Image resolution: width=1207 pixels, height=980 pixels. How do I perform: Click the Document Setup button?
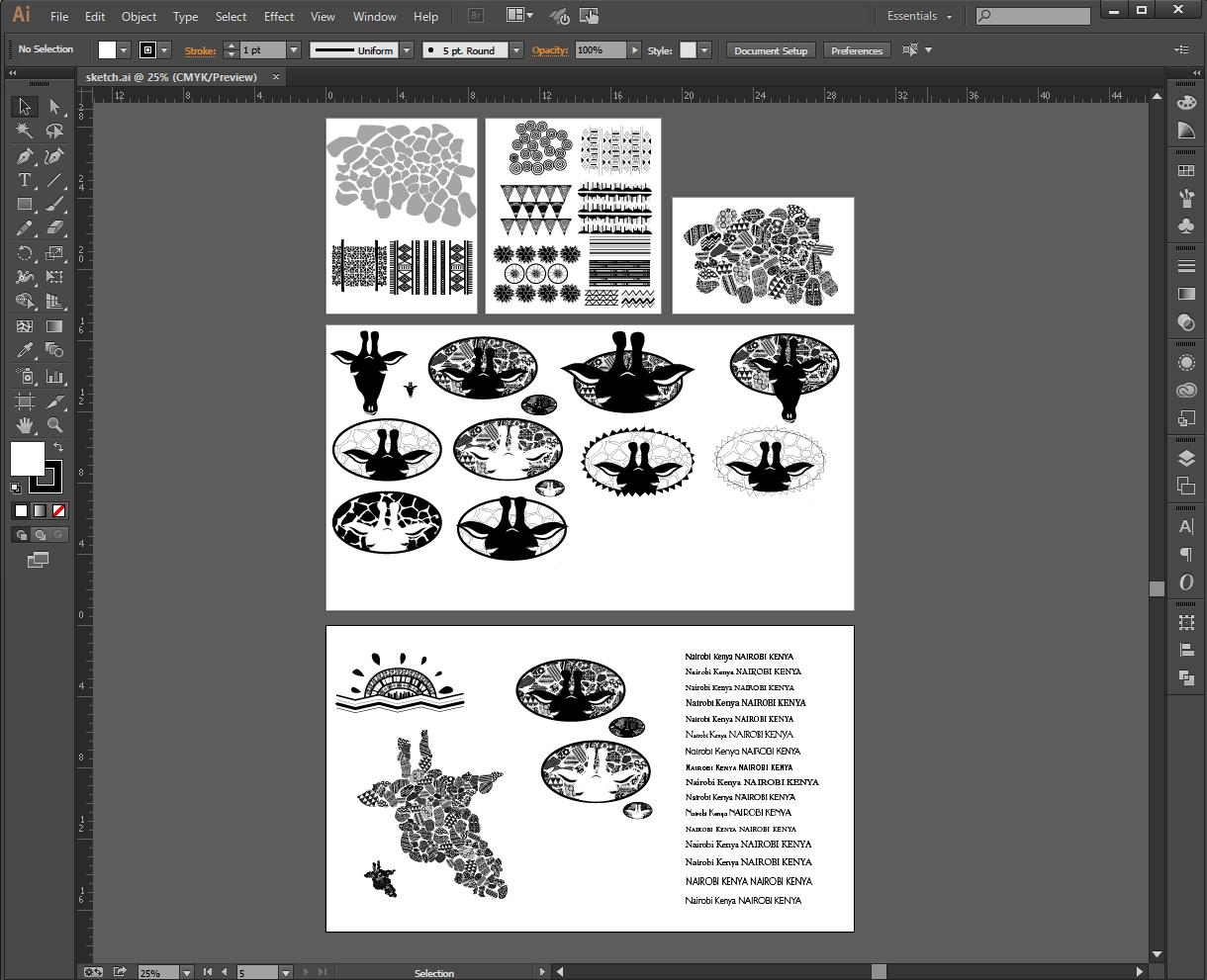pyautogui.click(x=771, y=50)
